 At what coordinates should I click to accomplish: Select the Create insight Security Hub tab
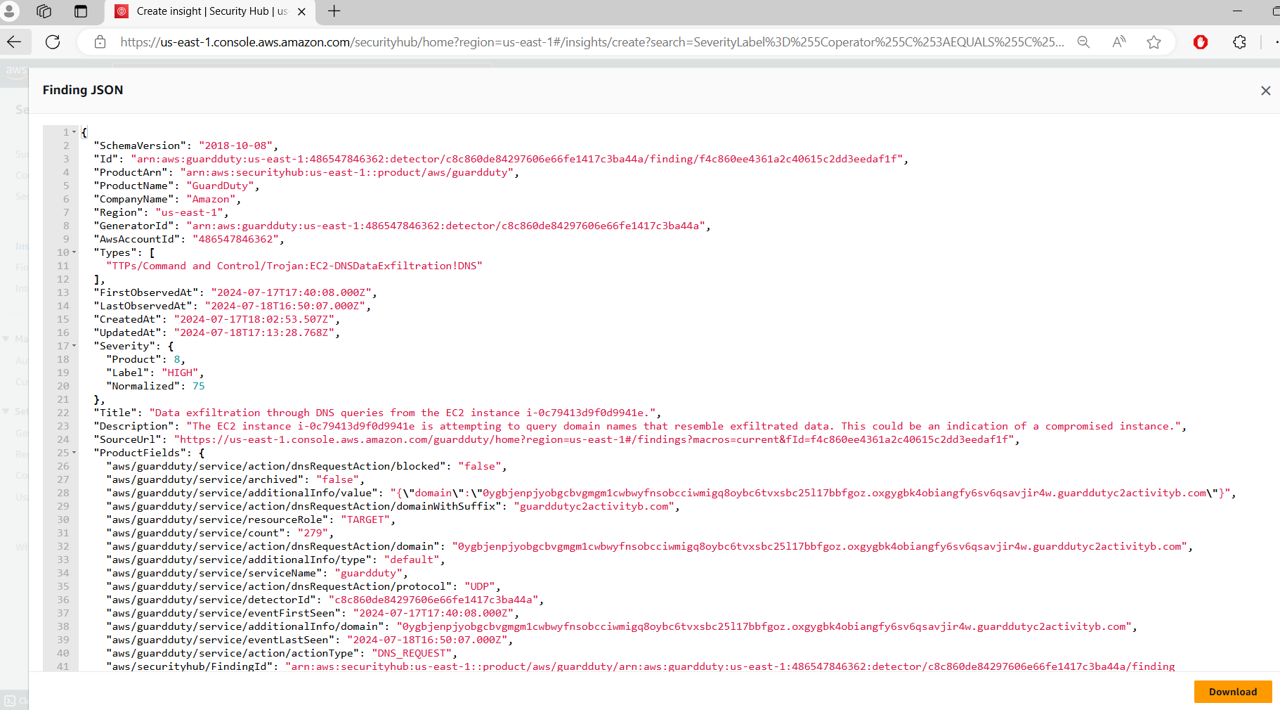210,12
